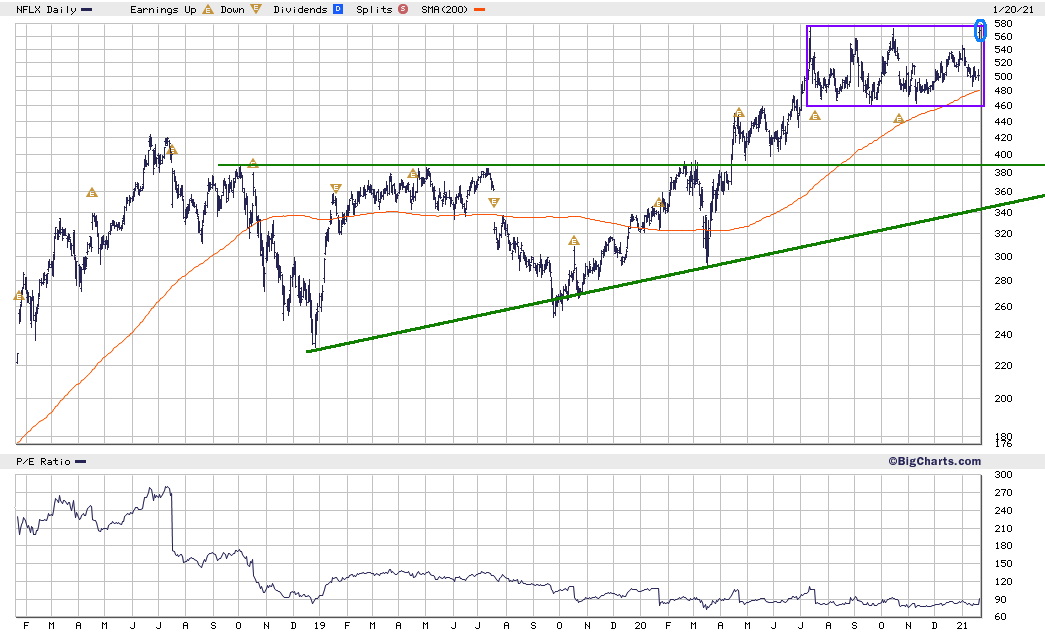This screenshot has width=1045, height=635.
Task: Click the orange SMA(200) legend line swatch
Action: (x=479, y=10)
